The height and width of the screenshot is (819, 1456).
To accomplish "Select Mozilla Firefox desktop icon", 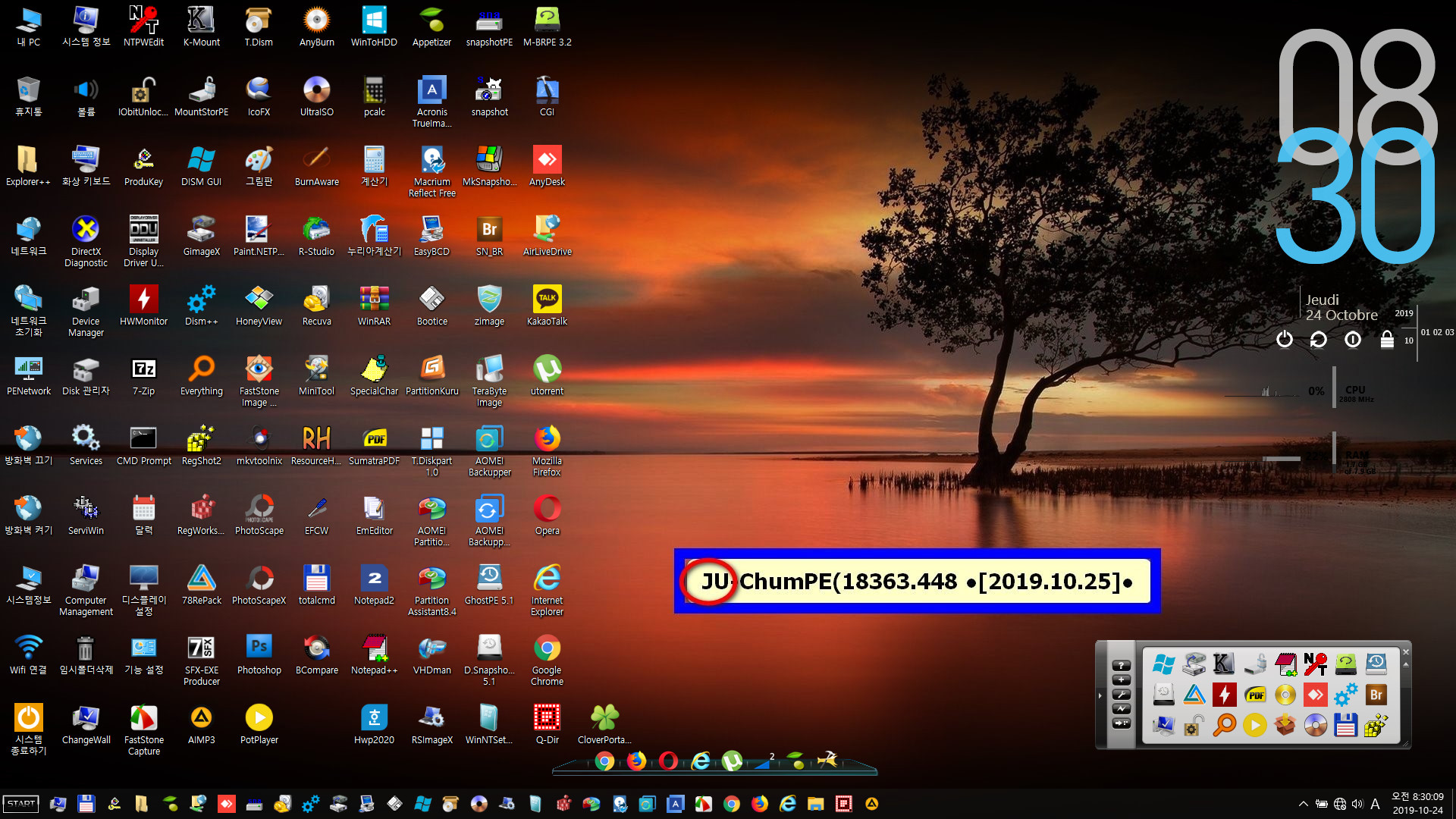I will [x=547, y=450].
